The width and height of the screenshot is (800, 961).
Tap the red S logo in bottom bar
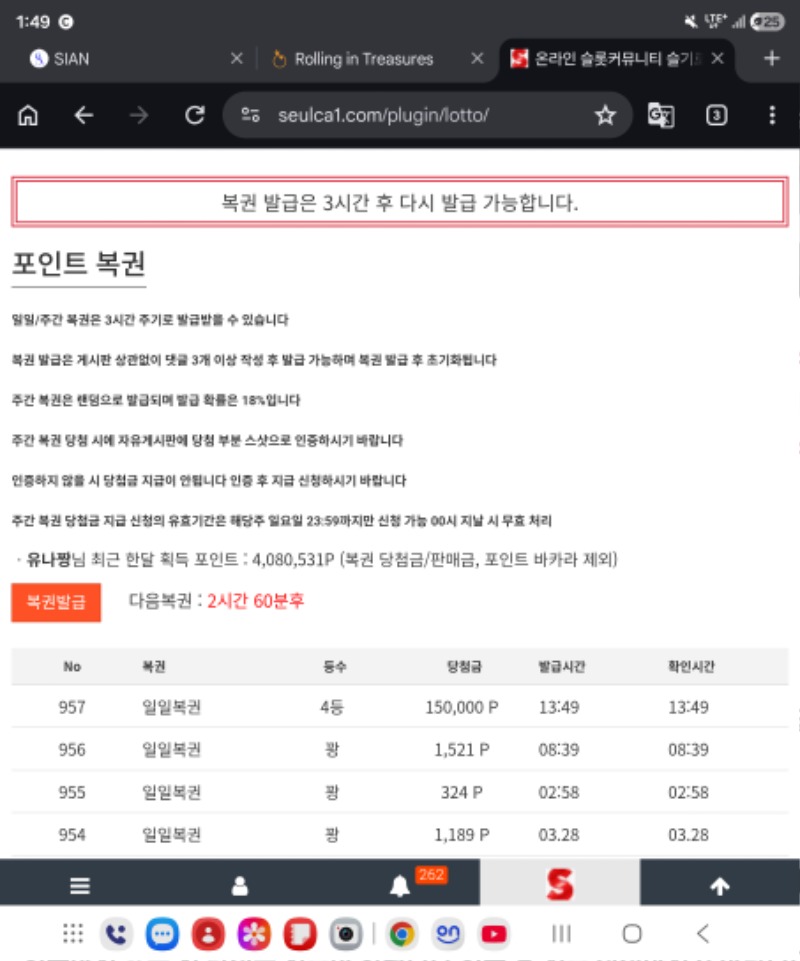560,884
